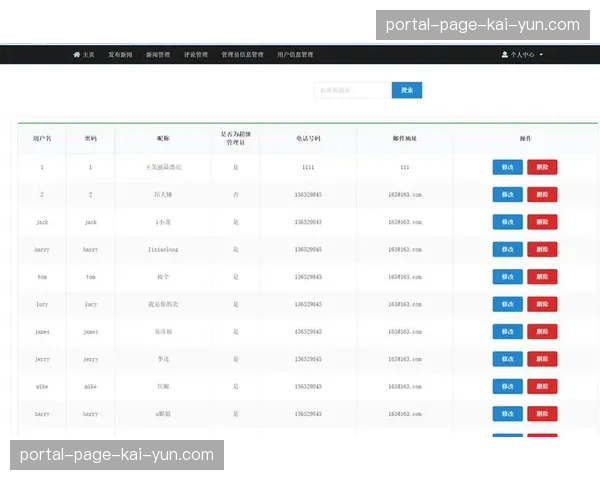Delete the james row with 删除

pyautogui.click(x=542, y=331)
